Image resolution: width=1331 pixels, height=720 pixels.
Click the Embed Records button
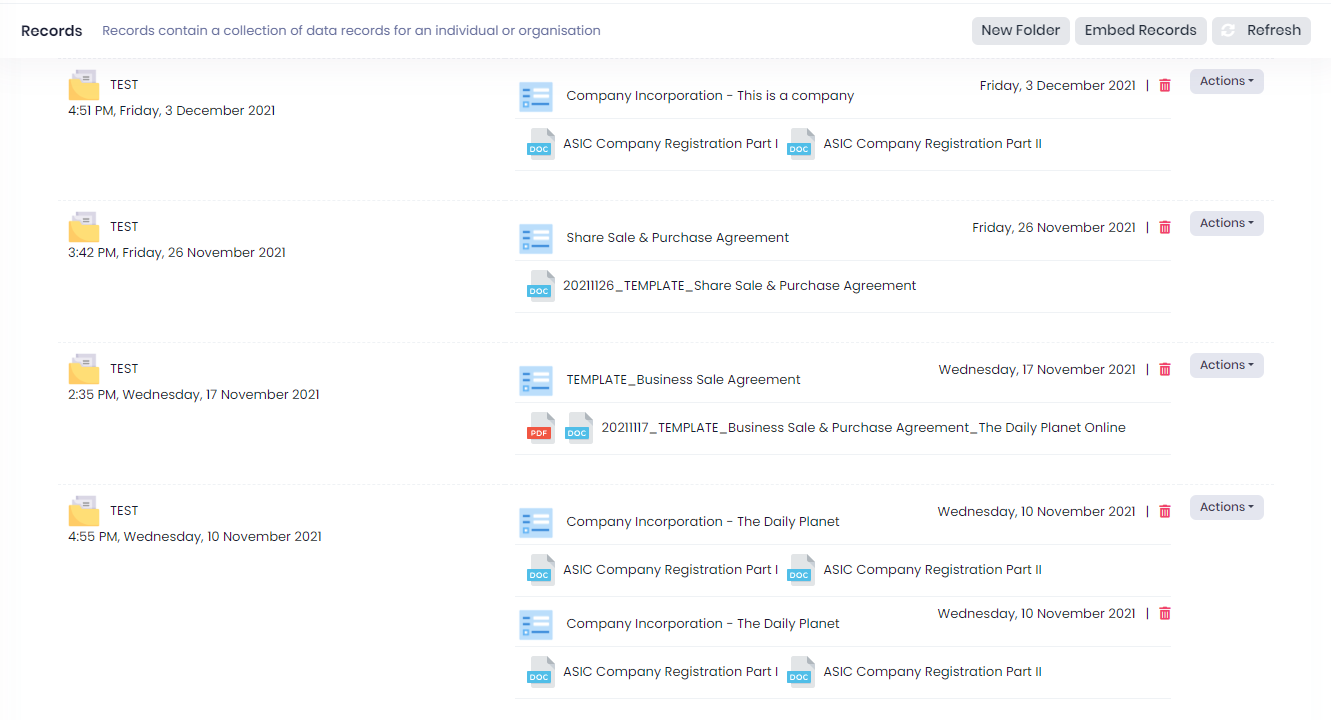pos(1140,31)
